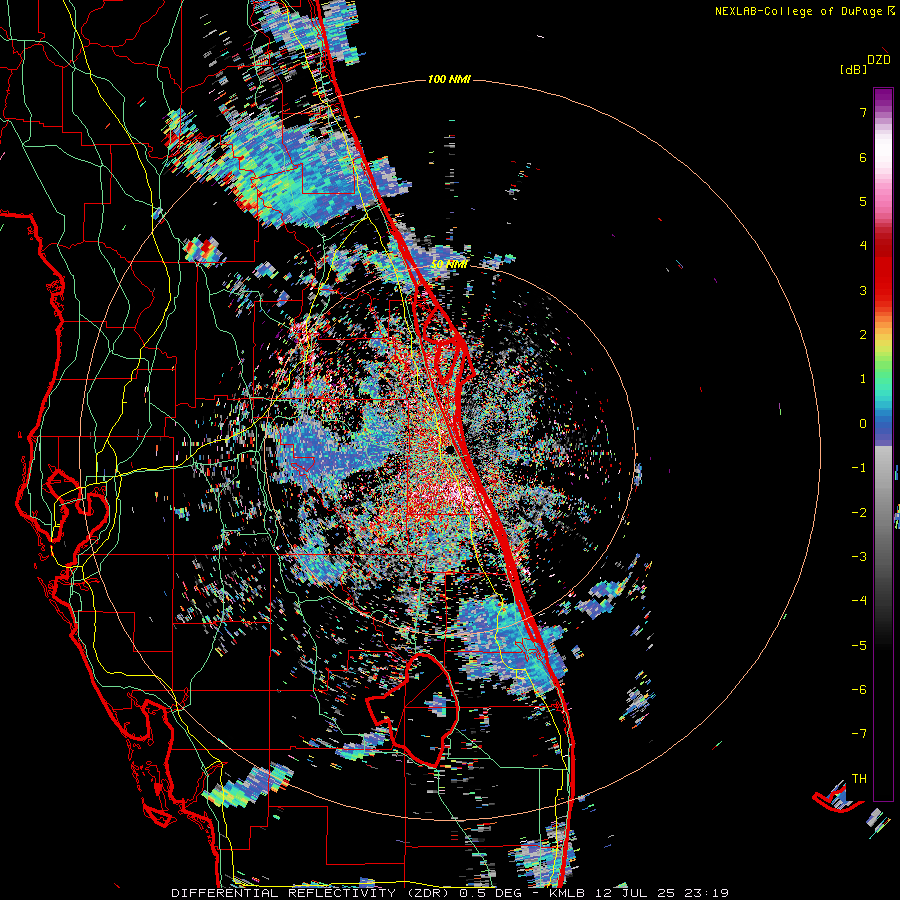The width and height of the screenshot is (900, 900).
Task: Click the -5 value on color scale
Action: (x=859, y=646)
